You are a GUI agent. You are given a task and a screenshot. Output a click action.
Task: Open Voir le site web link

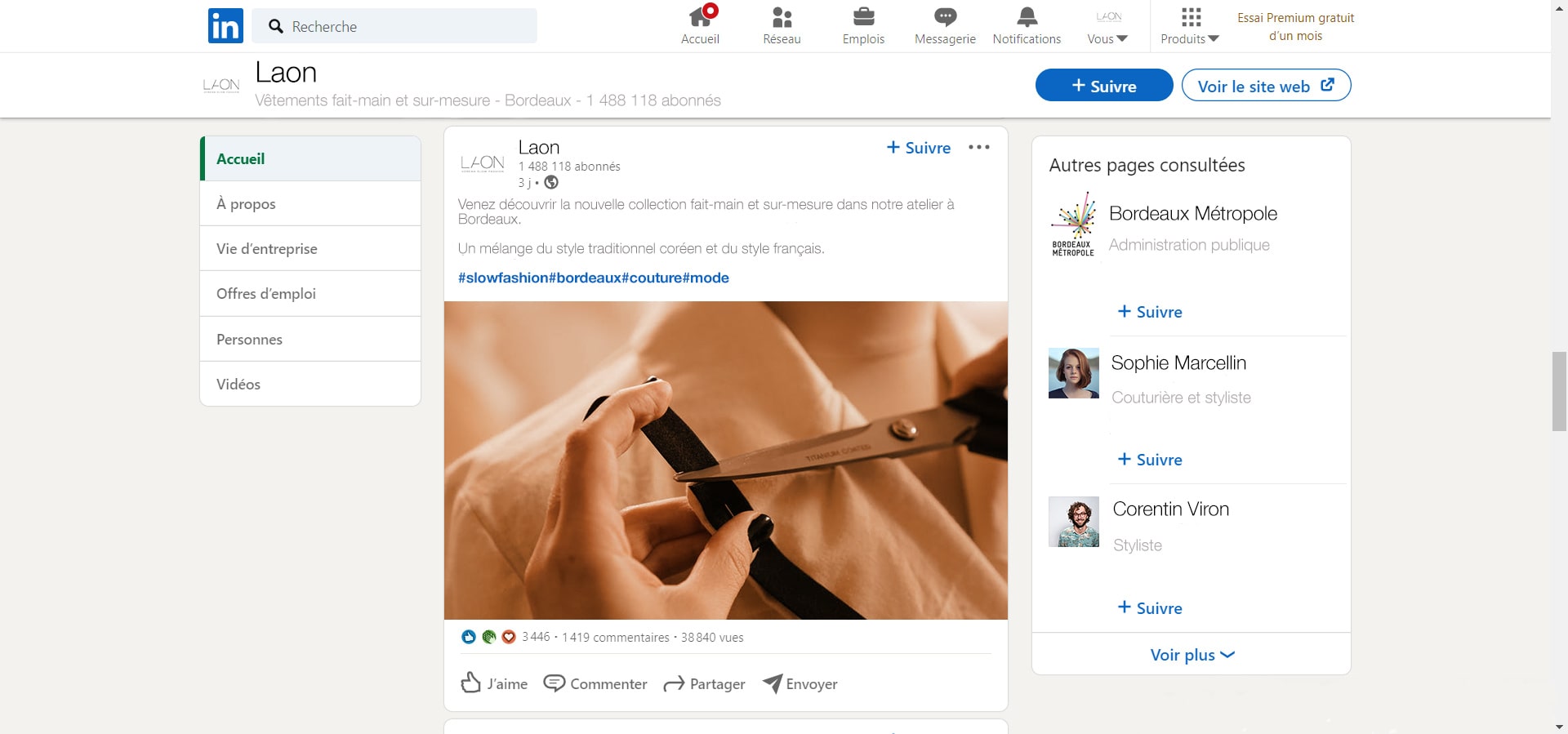point(1265,86)
